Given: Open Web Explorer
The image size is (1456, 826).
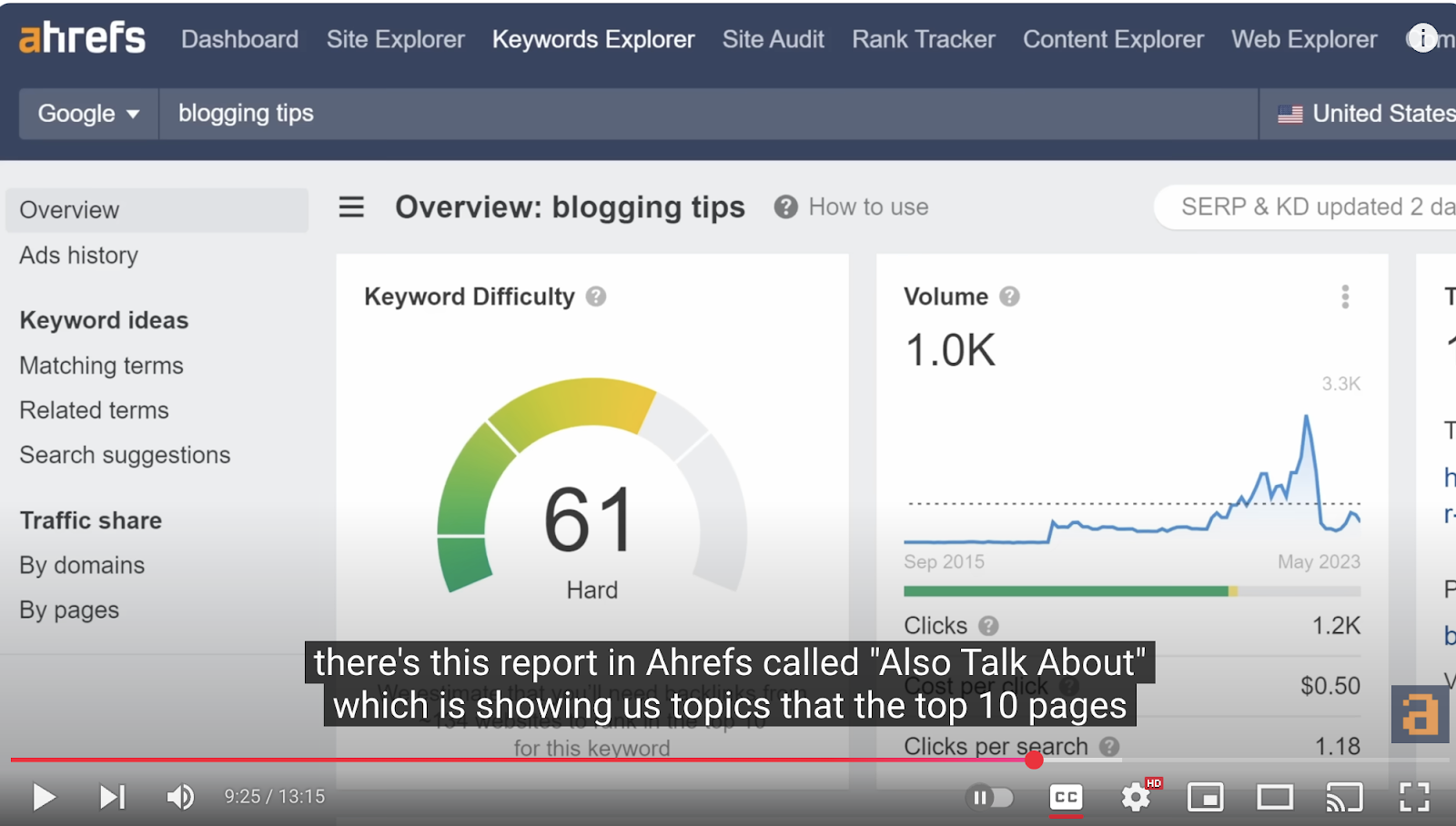Looking at the screenshot, I should [1304, 39].
